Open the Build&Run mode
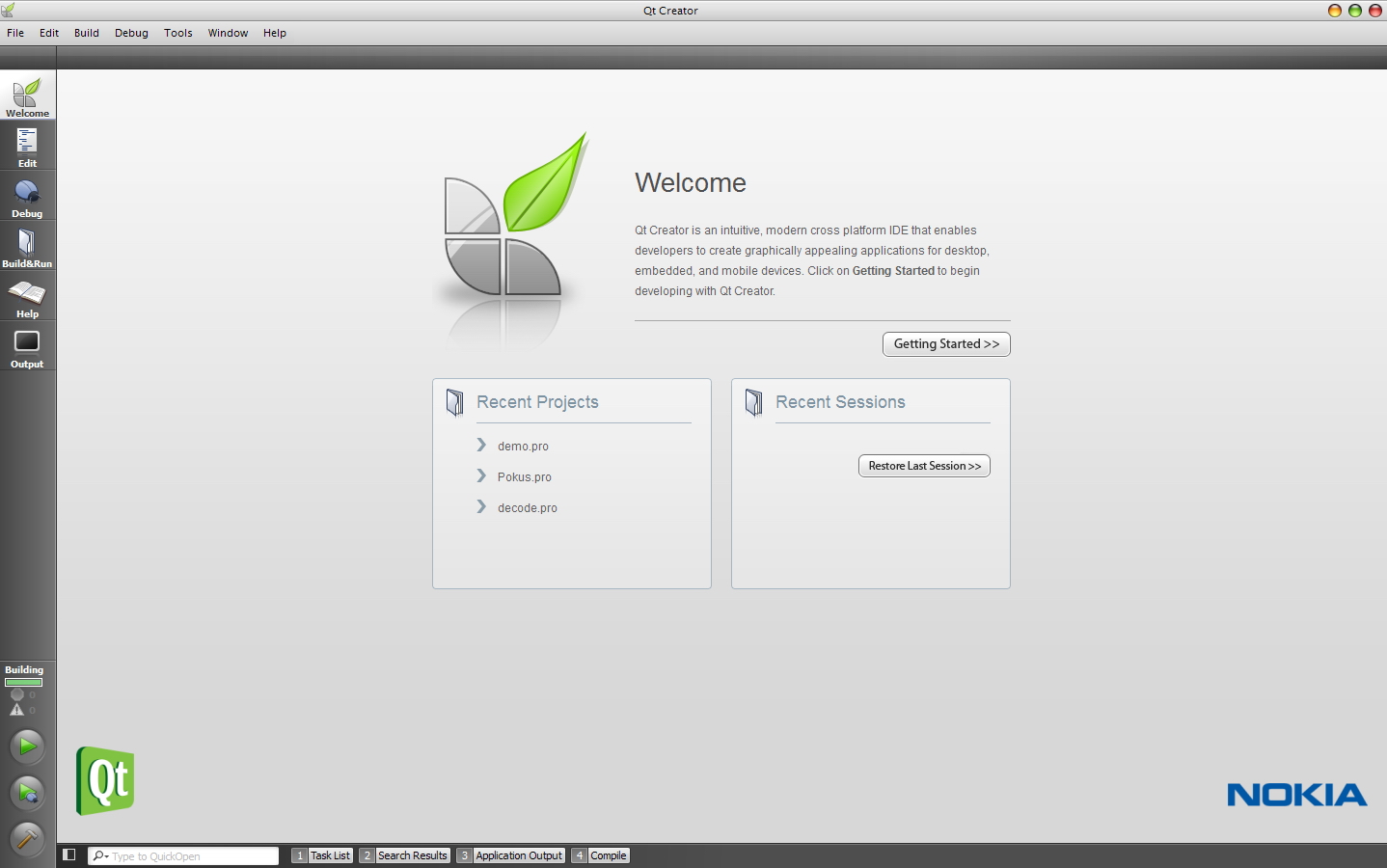This screenshot has height=868, width=1387. click(x=27, y=246)
